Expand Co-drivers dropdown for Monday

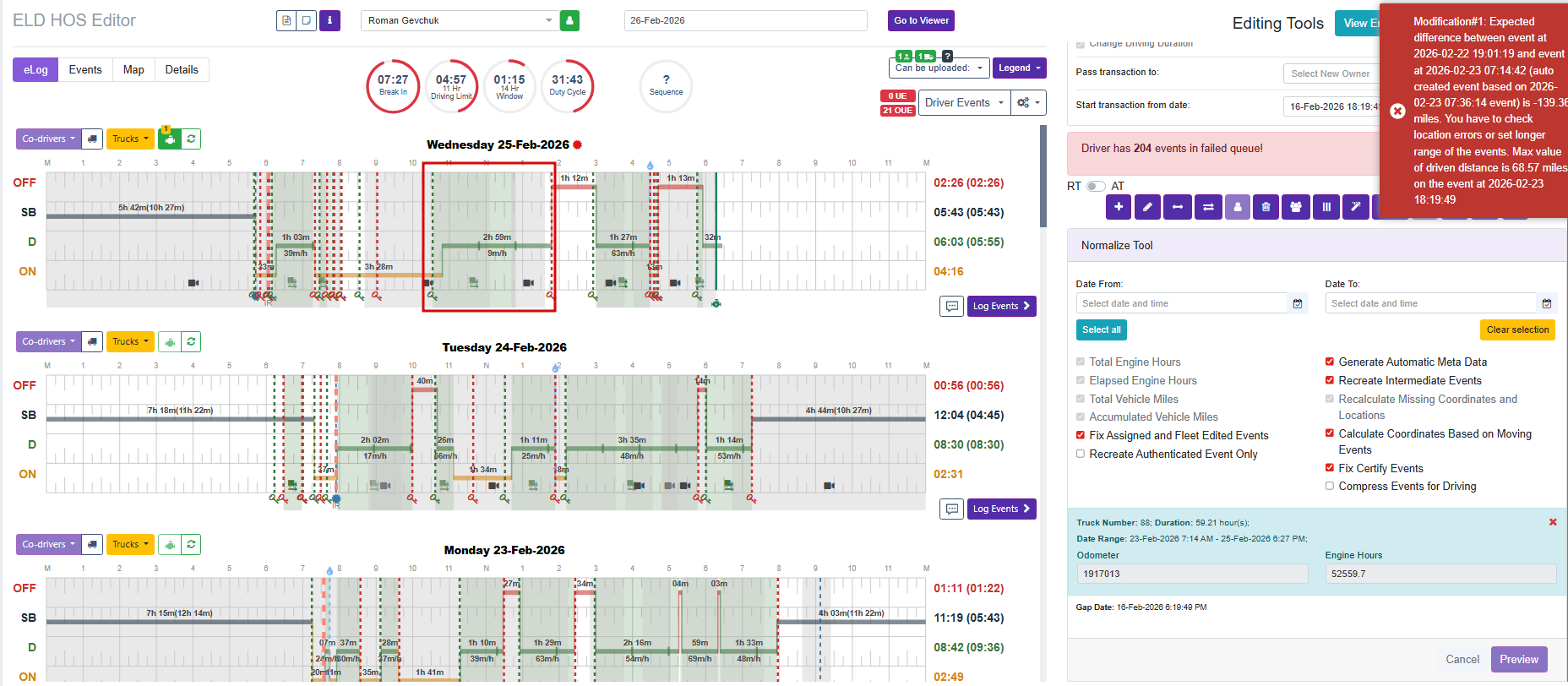(49, 544)
